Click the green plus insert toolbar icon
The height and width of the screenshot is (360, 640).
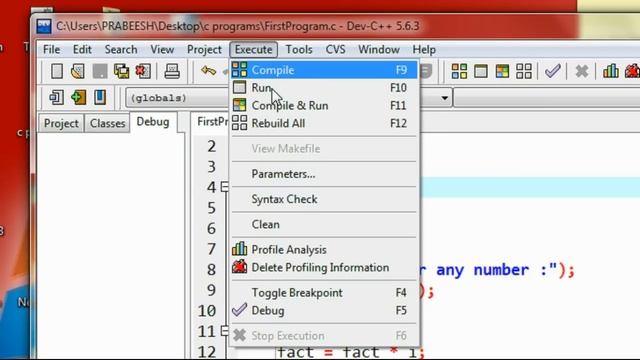click(78, 97)
